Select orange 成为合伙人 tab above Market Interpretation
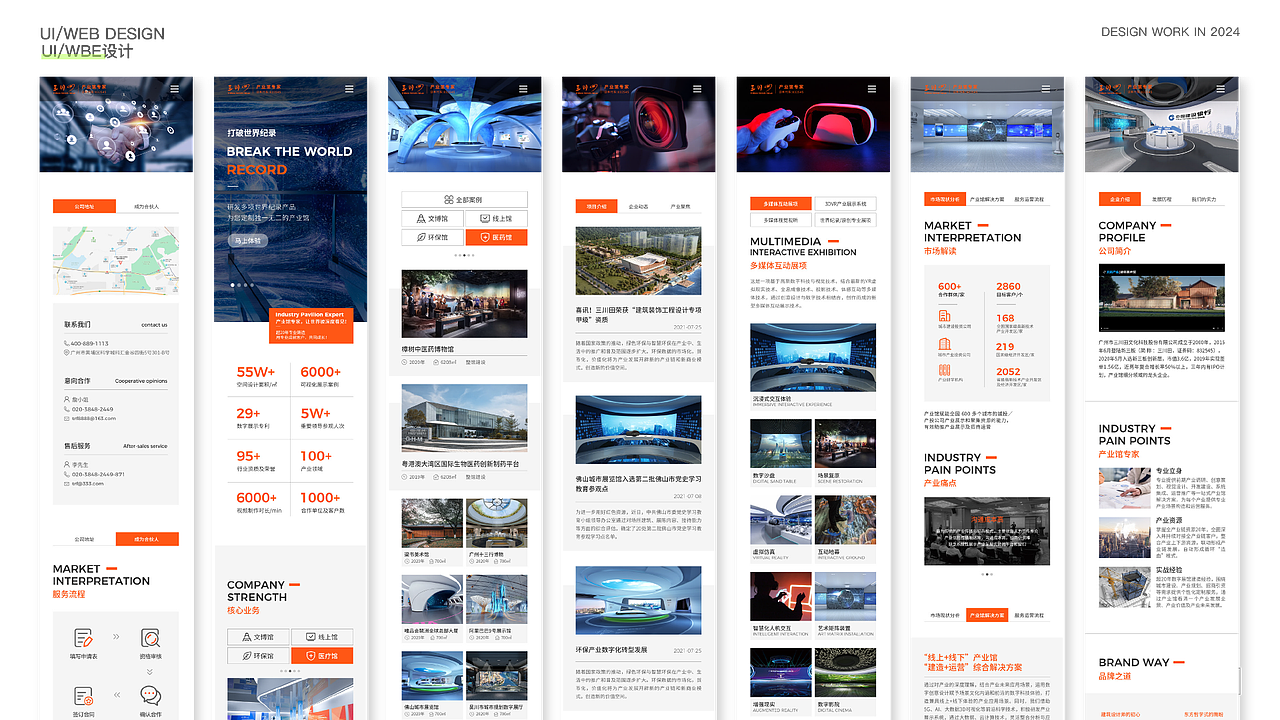Viewport: 1280px width, 720px height. click(147, 539)
